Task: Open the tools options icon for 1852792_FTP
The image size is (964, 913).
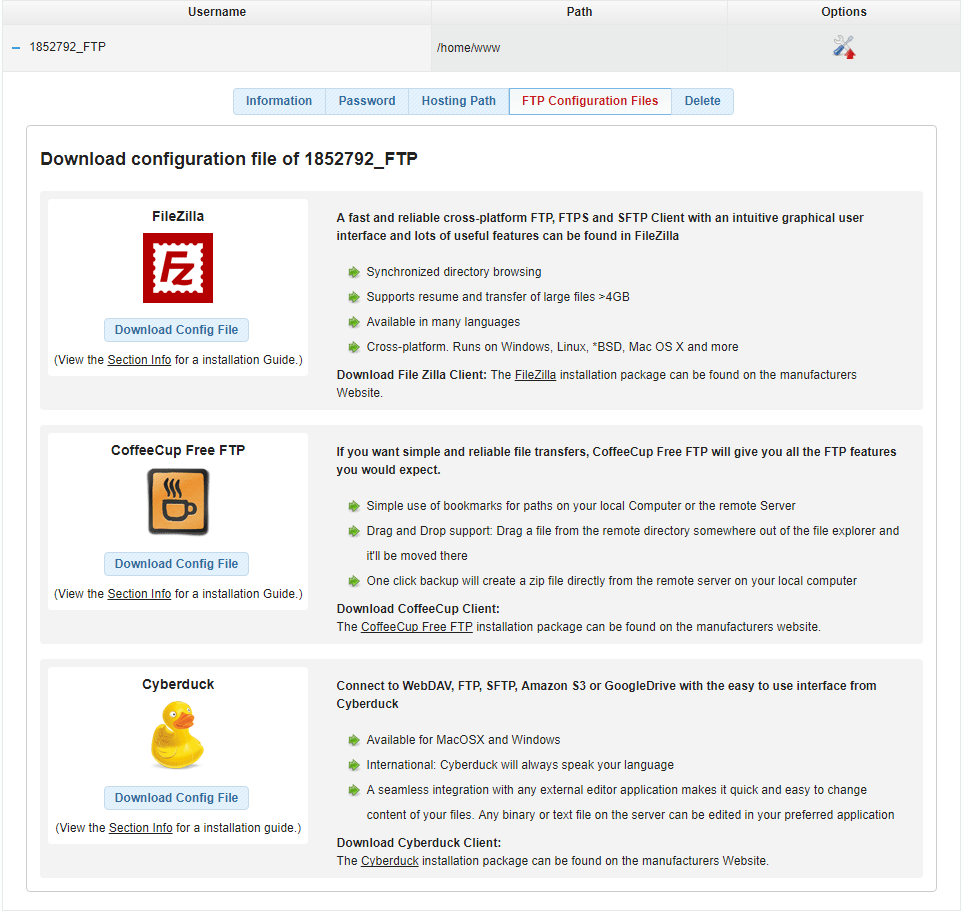Action: [844, 47]
